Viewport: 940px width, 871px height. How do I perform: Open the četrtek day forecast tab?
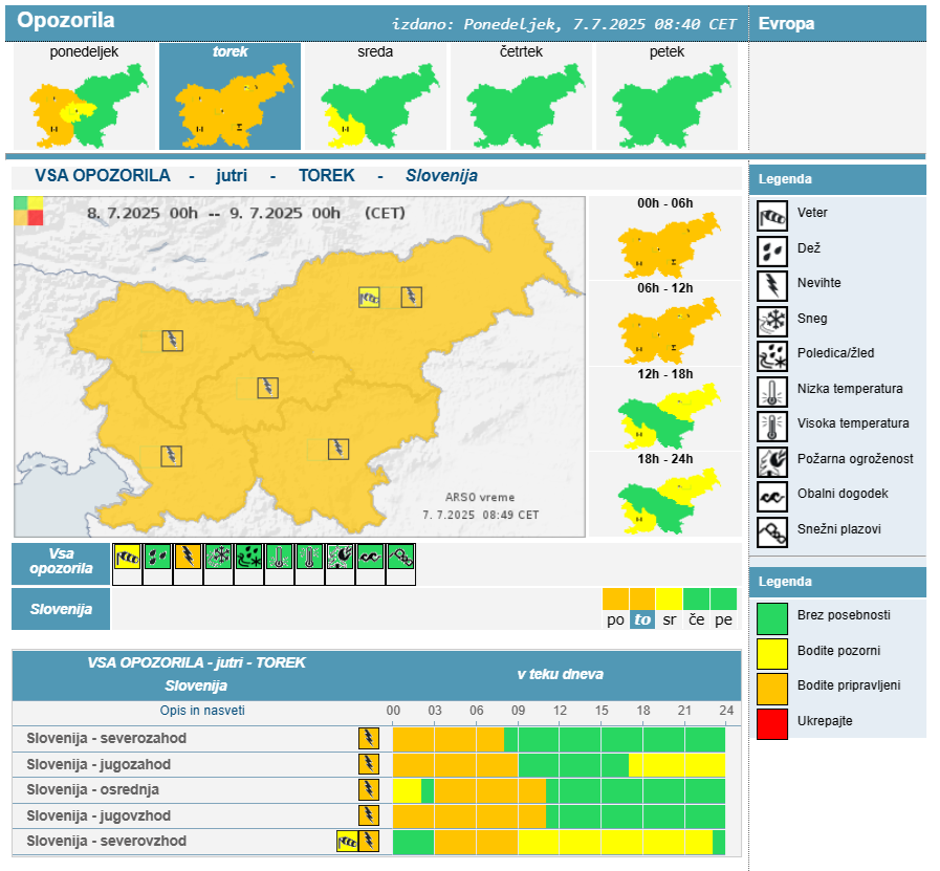(x=521, y=97)
